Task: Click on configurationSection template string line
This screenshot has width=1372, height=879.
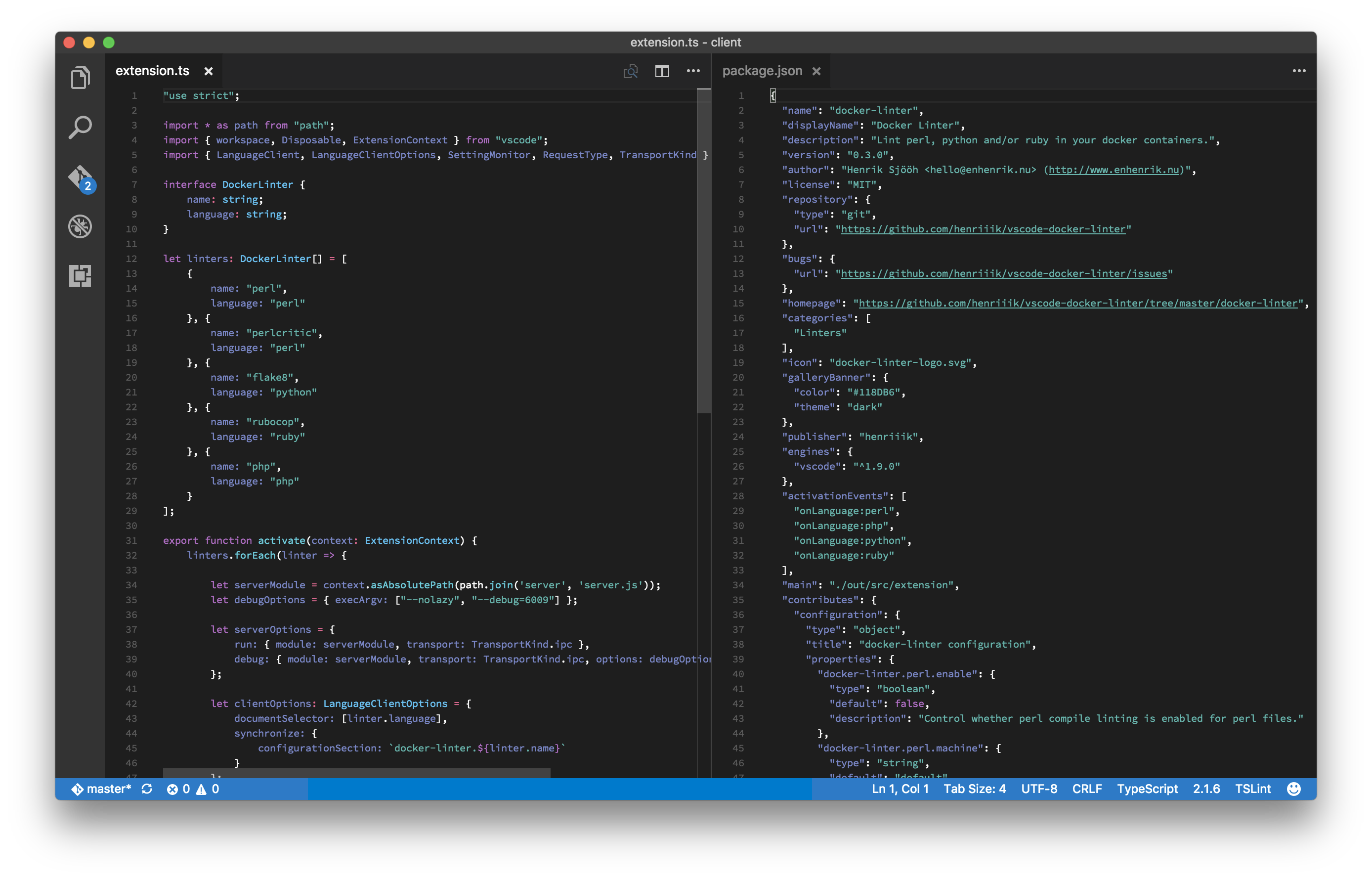Action: point(411,748)
